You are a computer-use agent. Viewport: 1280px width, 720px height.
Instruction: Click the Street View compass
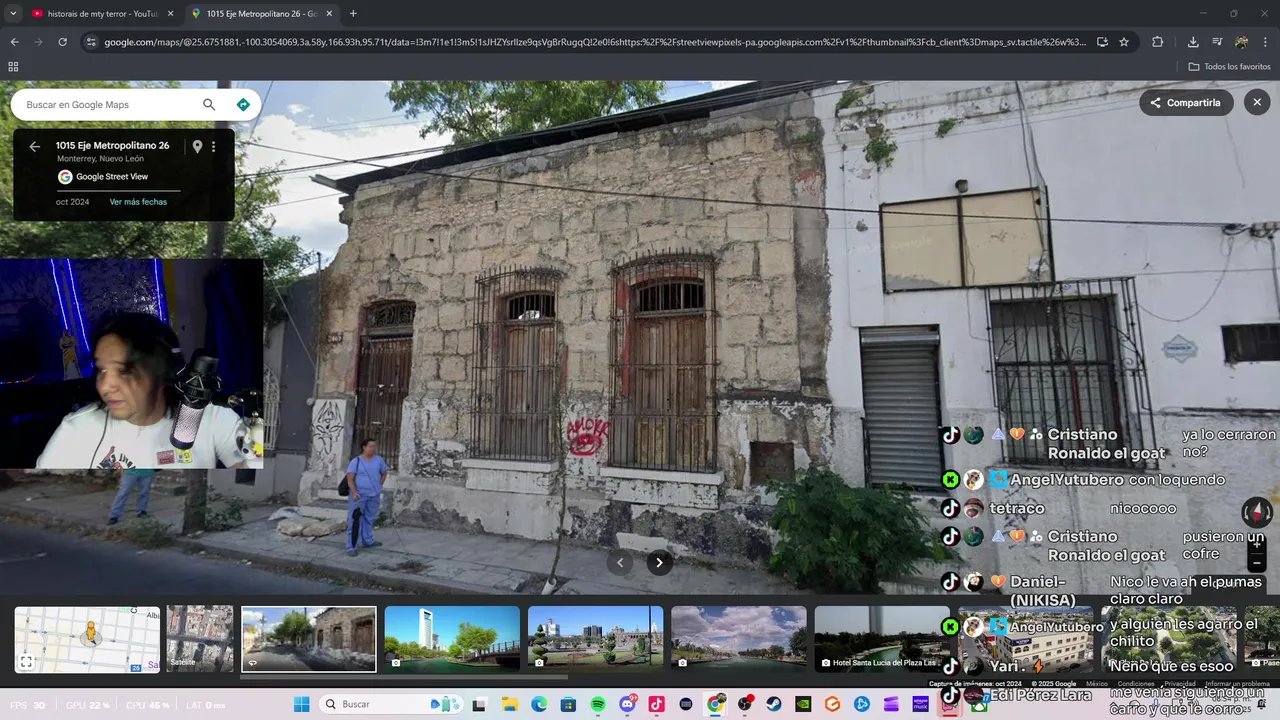click(x=1257, y=513)
